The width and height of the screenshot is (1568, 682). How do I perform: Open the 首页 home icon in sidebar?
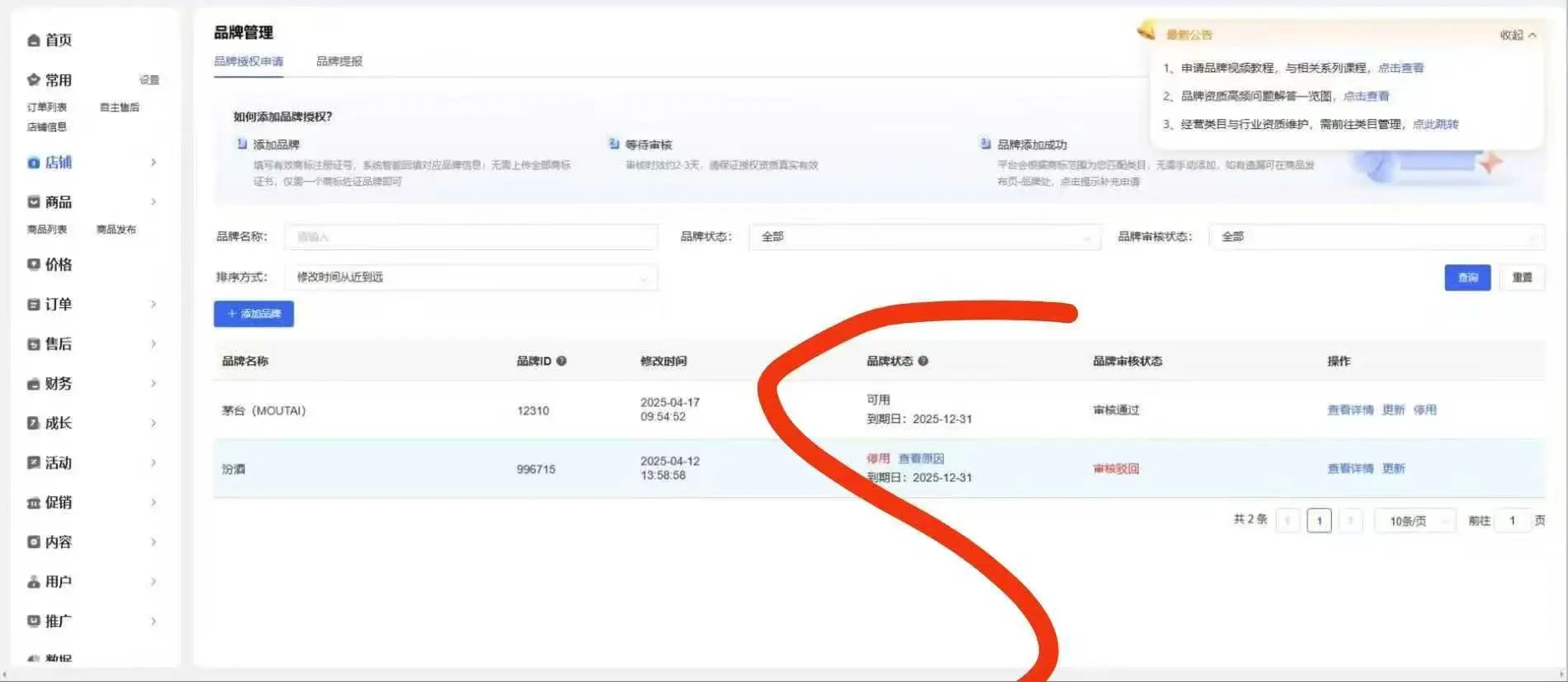click(33, 40)
